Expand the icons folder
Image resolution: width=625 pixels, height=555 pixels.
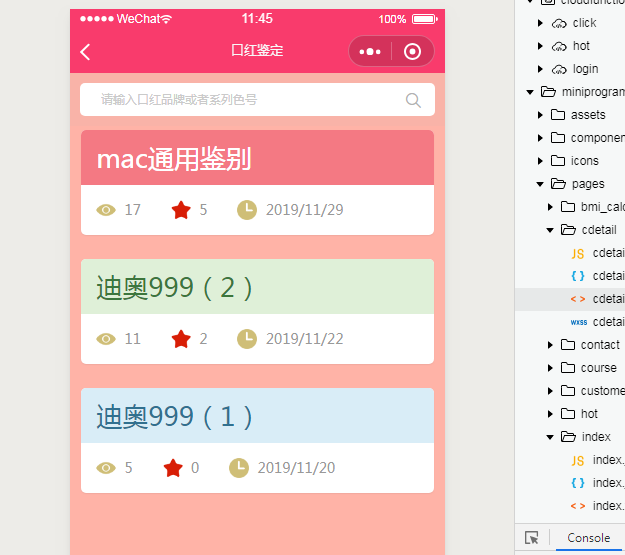pos(540,161)
